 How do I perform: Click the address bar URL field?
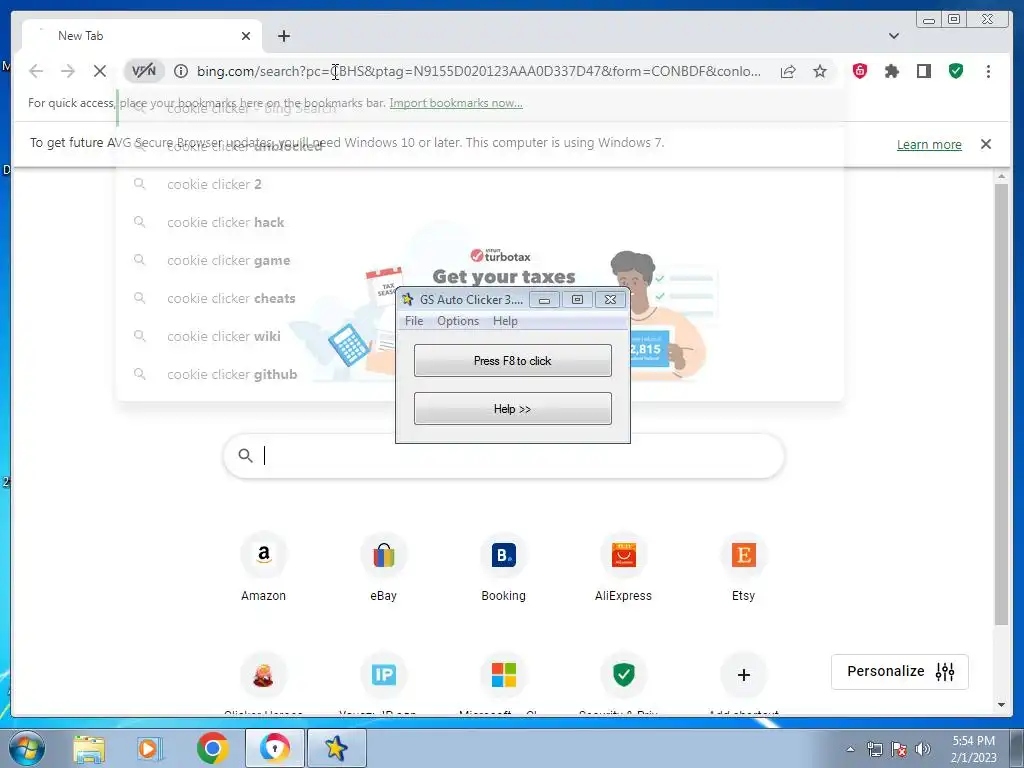click(x=479, y=71)
